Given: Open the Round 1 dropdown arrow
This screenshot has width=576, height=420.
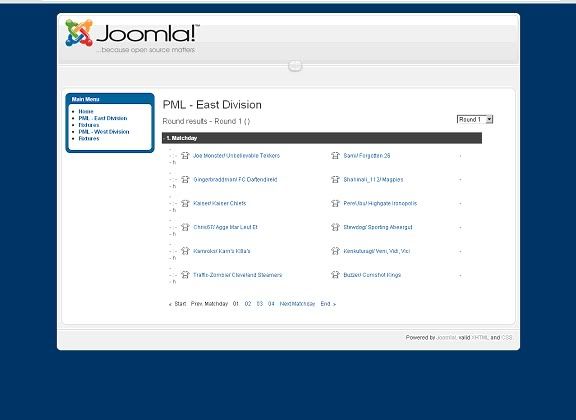Looking at the screenshot, I should click(x=489, y=119).
